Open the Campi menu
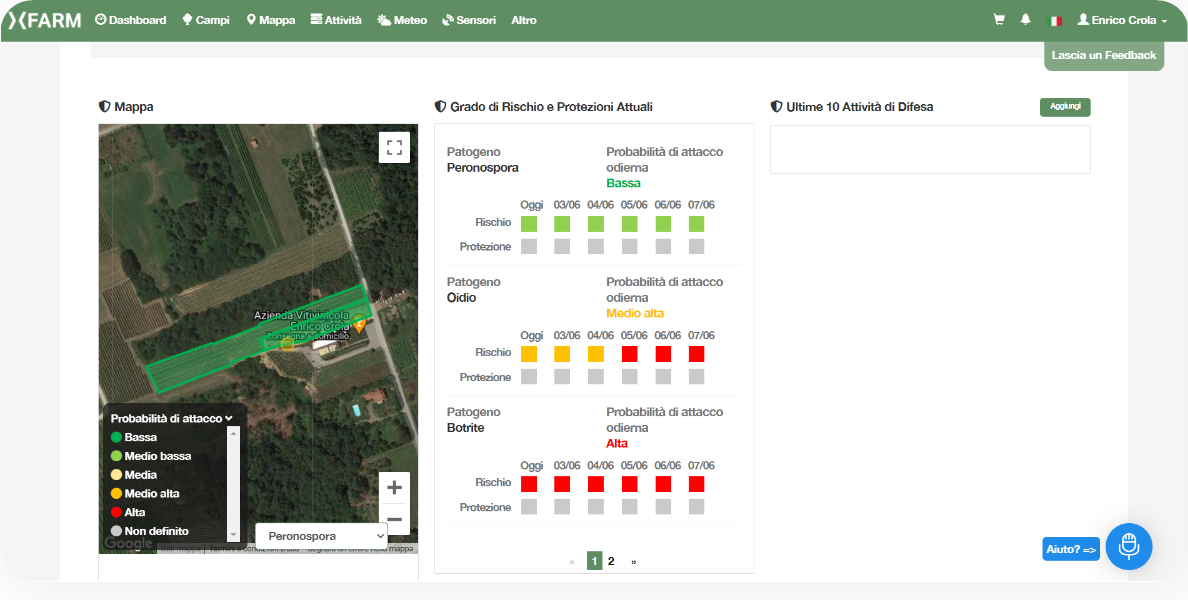This screenshot has height=600, width=1188. click(x=206, y=20)
